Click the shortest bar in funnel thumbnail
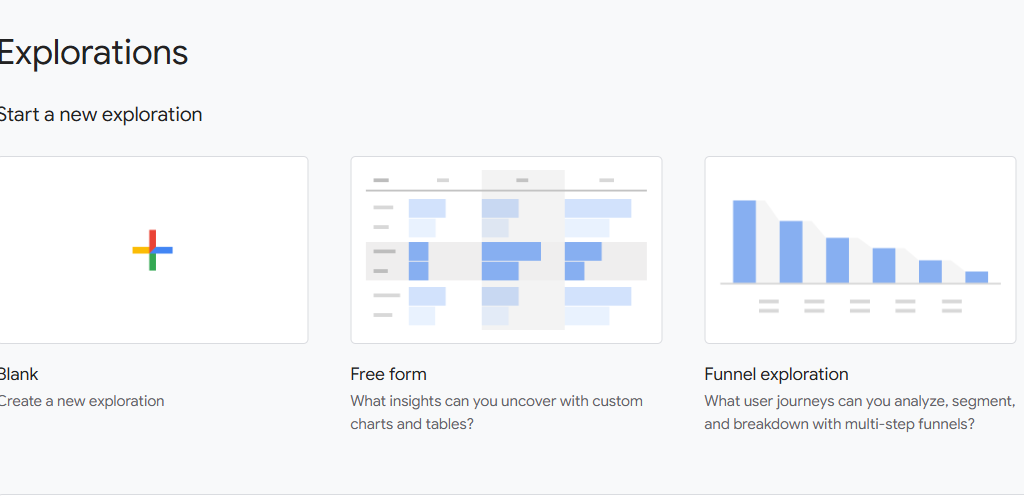The height and width of the screenshot is (500, 1024). tap(976, 277)
